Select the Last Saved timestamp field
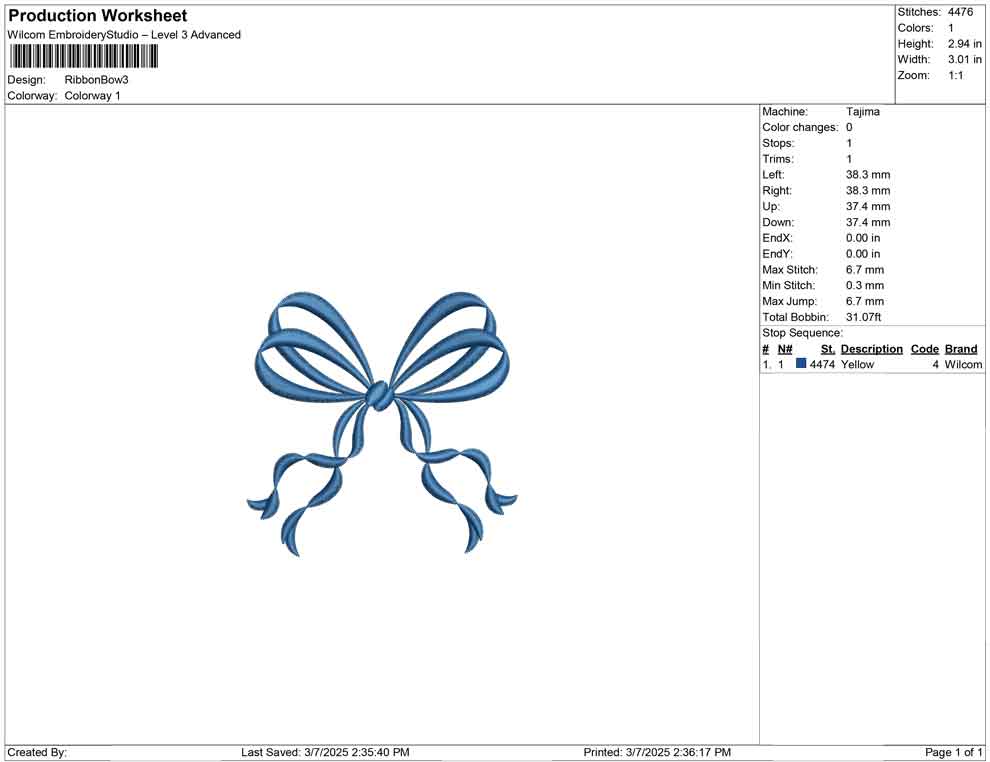This screenshot has width=990, height=762. 325,752
